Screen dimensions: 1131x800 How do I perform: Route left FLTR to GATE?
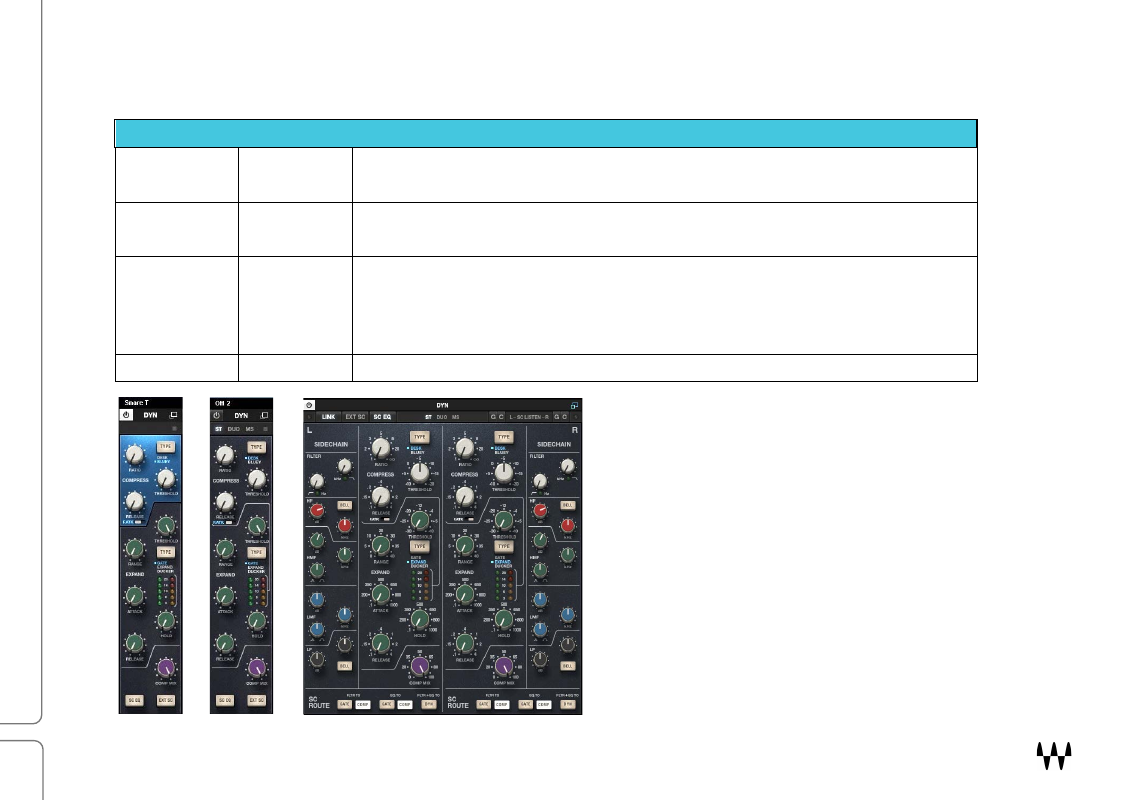click(345, 704)
